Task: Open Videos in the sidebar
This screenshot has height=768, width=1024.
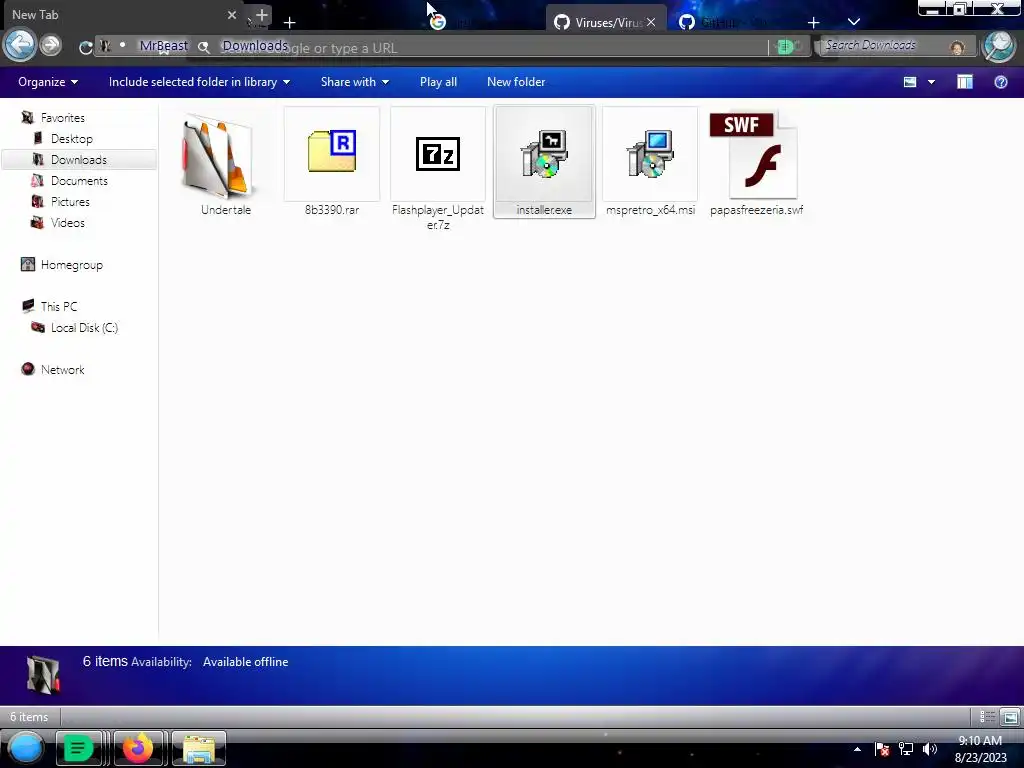Action: 67,223
